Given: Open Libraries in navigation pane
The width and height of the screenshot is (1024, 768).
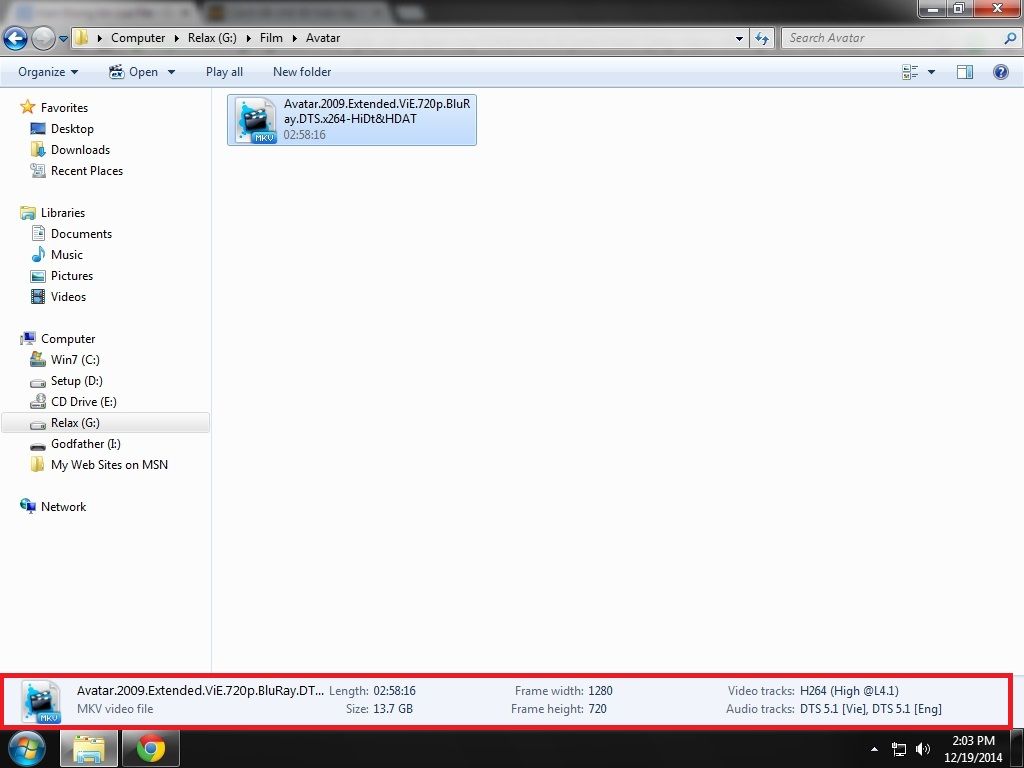Looking at the screenshot, I should pyautogui.click(x=63, y=213).
